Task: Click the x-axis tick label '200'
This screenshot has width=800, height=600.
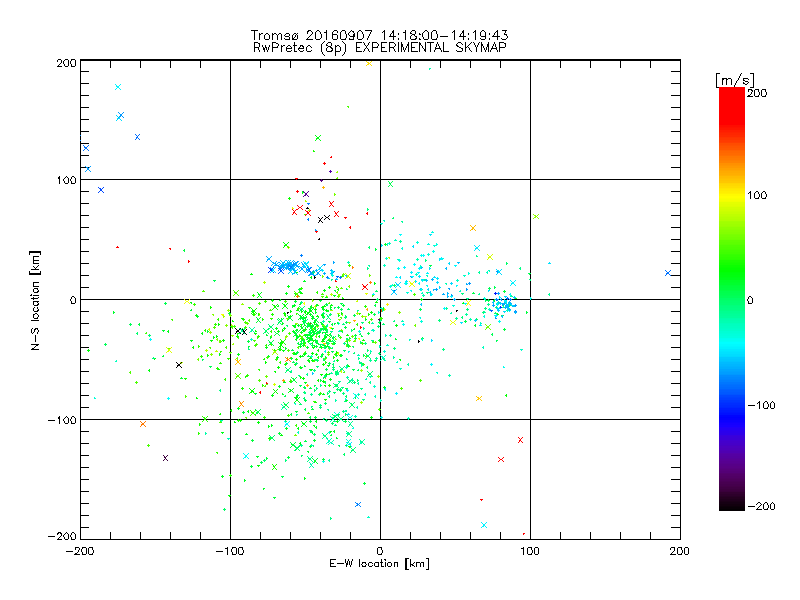Action: click(x=680, y=551)
